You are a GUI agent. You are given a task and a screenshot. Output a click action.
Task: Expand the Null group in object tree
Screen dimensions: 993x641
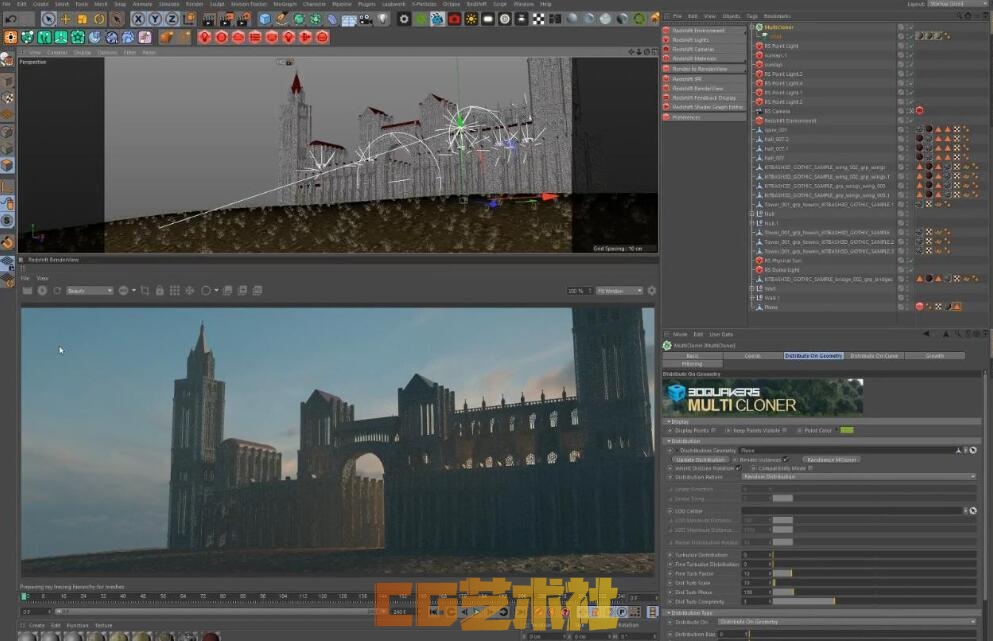pos(752,214)
